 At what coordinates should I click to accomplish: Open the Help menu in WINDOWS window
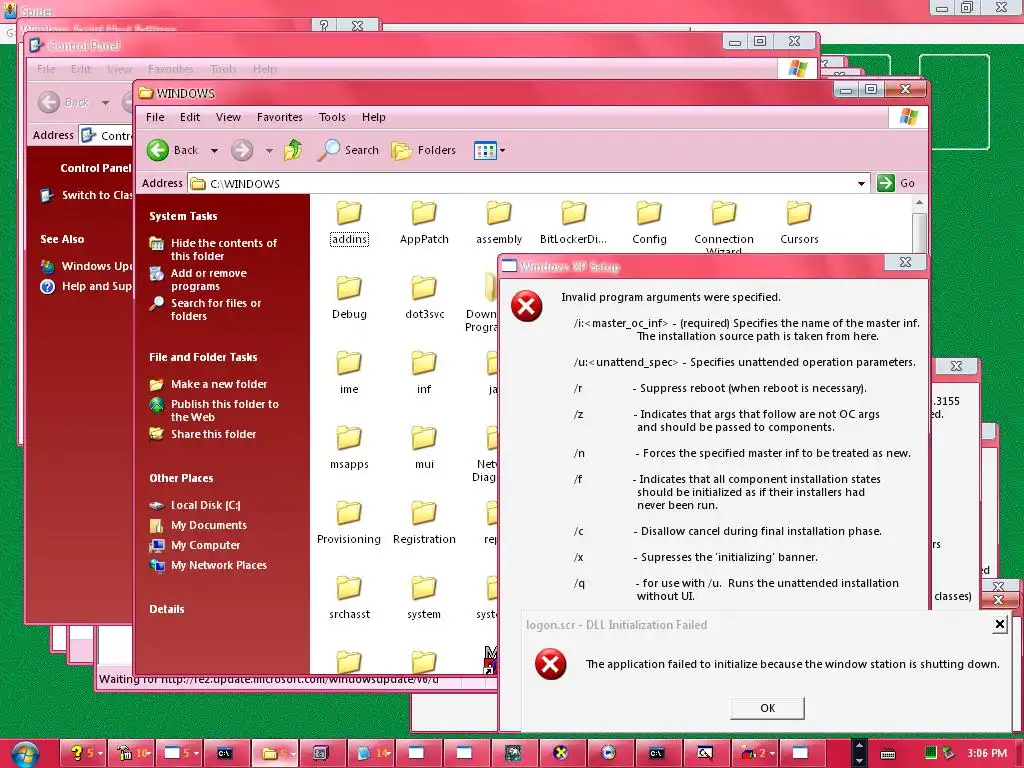[374, 117]
